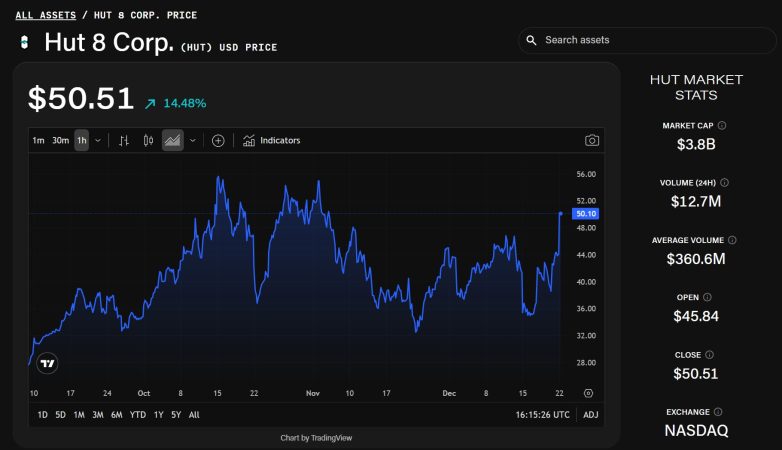782x450 pixels.
Task: Select the YTD date range
Action: (x=138, y=415)
